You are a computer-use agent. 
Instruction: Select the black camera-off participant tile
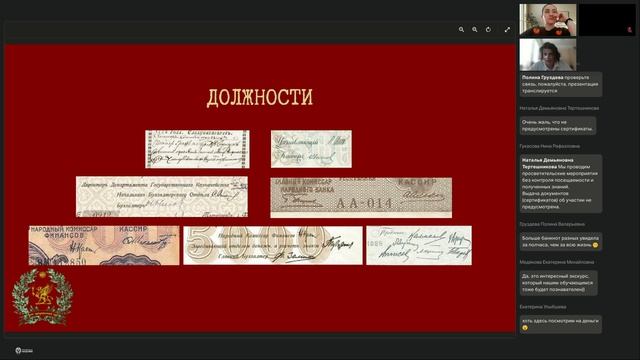[607, 20]
